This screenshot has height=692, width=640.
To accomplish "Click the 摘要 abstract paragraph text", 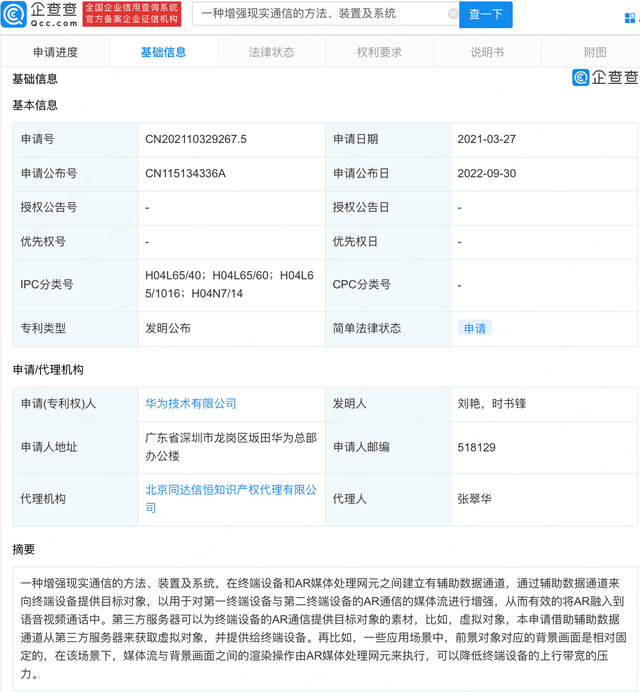I will (319, 625).
